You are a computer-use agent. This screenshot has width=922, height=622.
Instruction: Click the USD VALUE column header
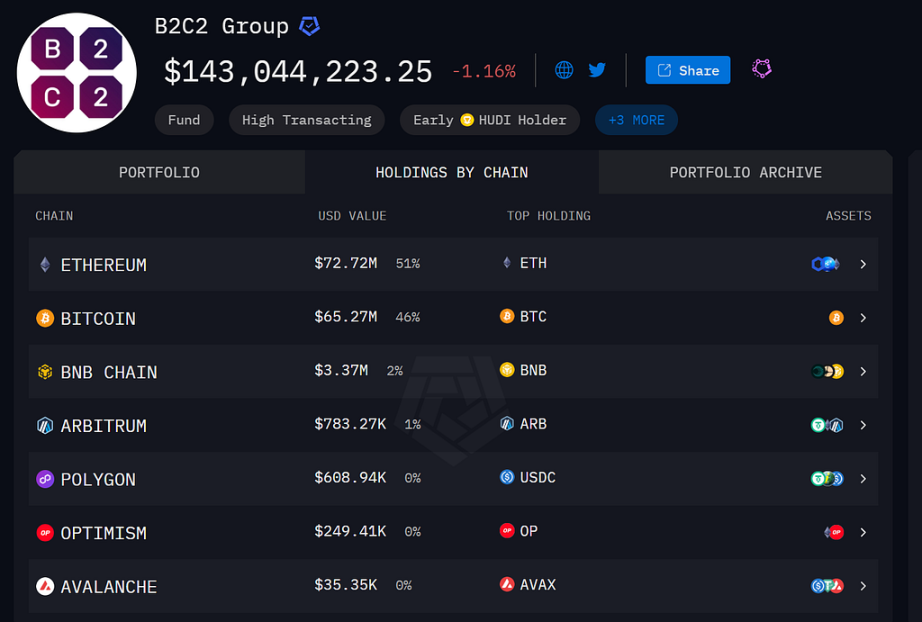pos(352,216)
